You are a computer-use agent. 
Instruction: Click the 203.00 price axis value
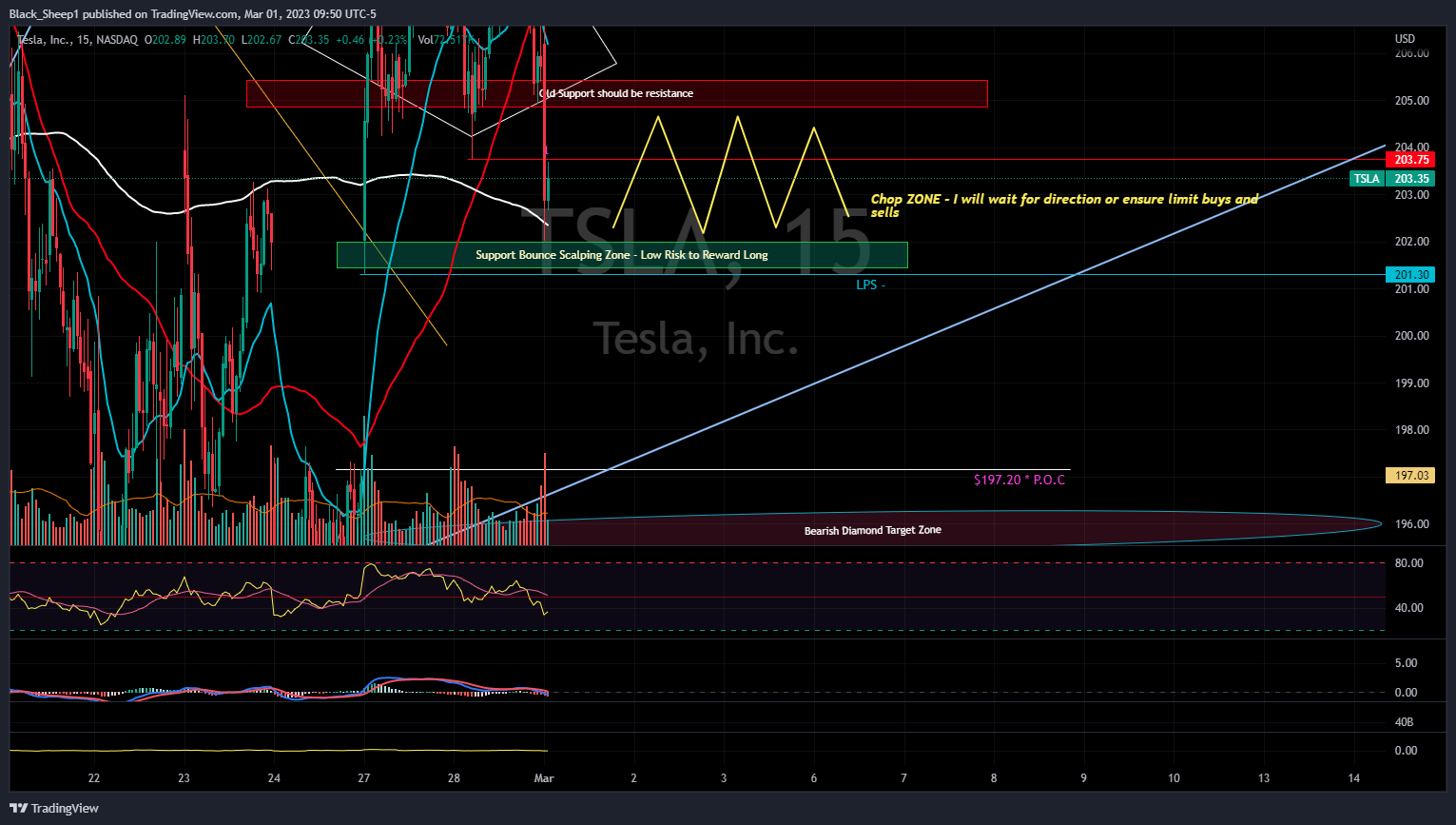[1411, 195]
